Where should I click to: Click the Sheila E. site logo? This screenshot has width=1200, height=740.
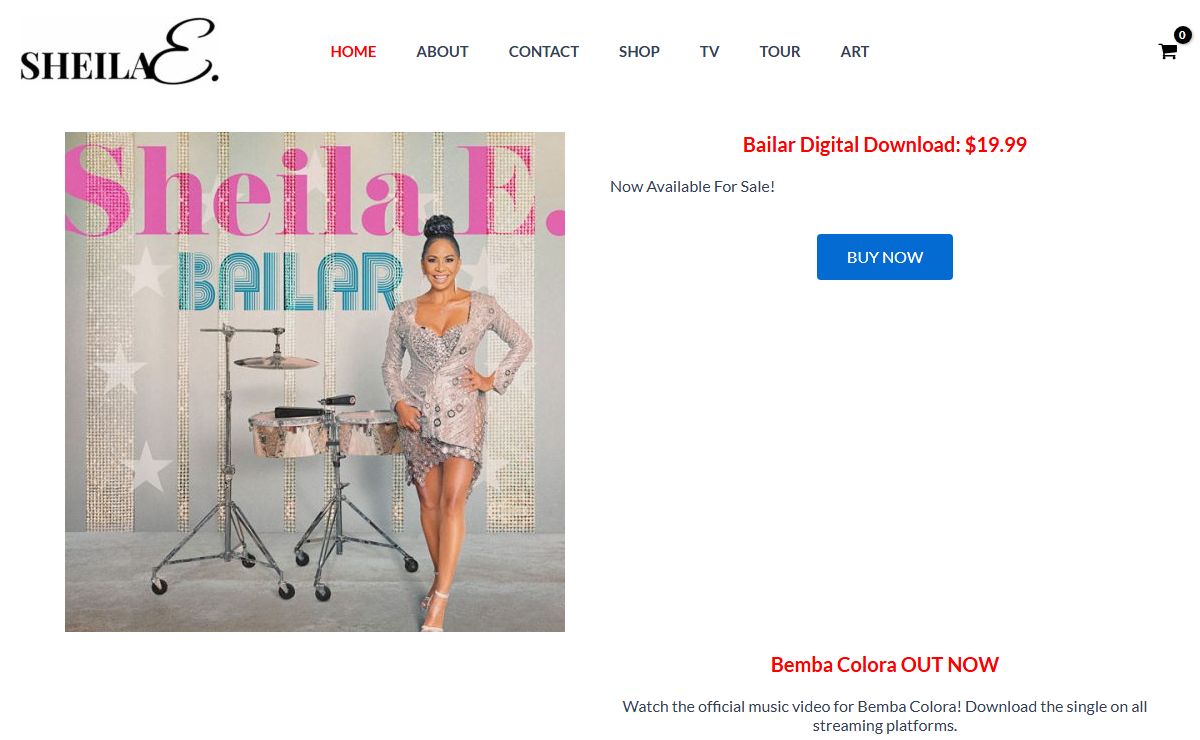tap(119, 52)
